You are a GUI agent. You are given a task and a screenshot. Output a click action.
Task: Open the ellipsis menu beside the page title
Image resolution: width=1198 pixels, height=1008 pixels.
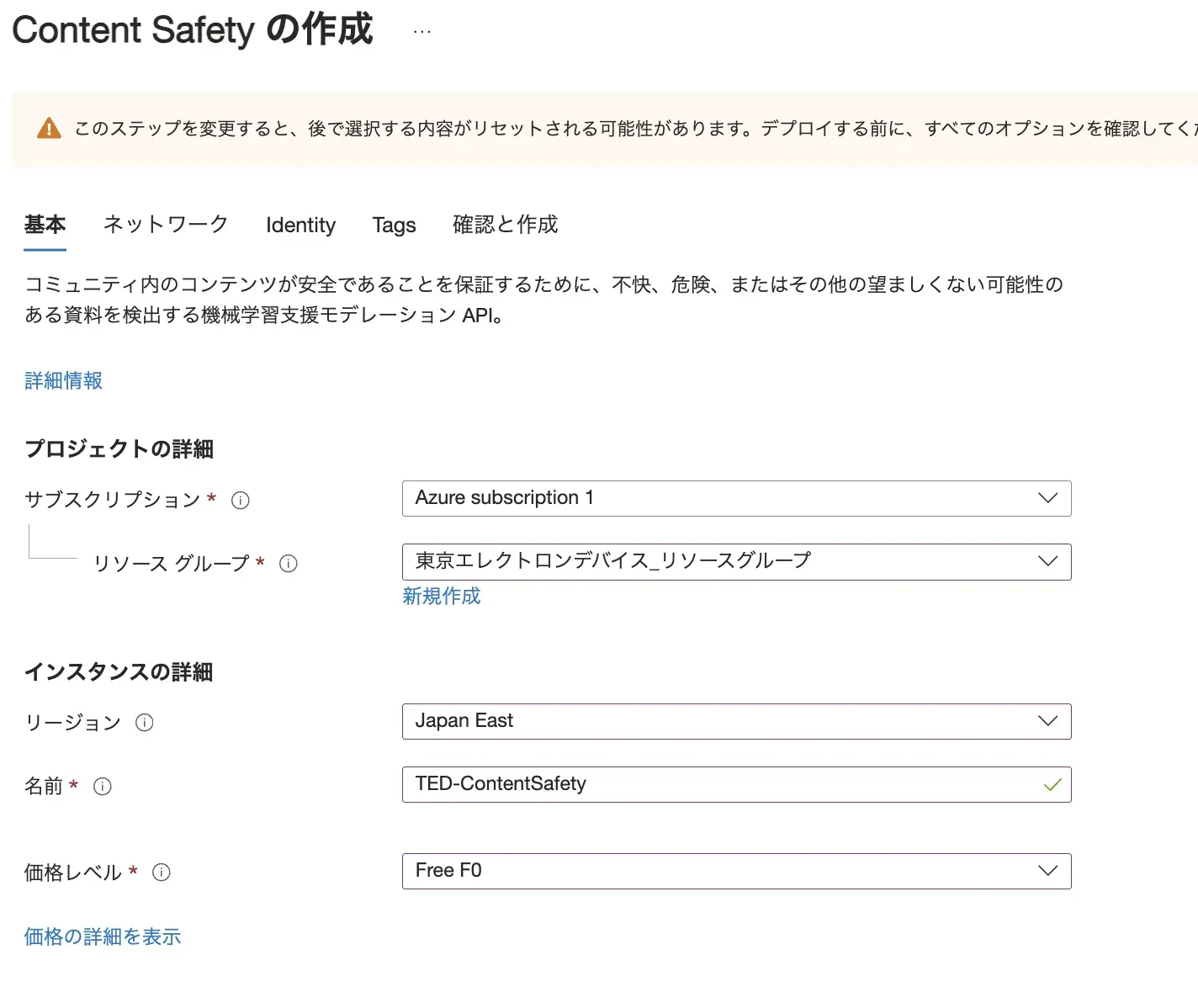pos(422,32)
